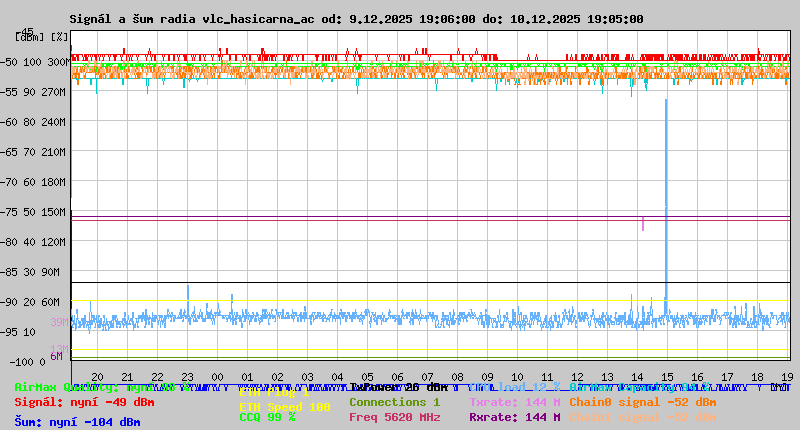Viewport: 800px width, 430px height.
Task: Click the '15' hour label on x-axis
Action: (x=667, y=377)
